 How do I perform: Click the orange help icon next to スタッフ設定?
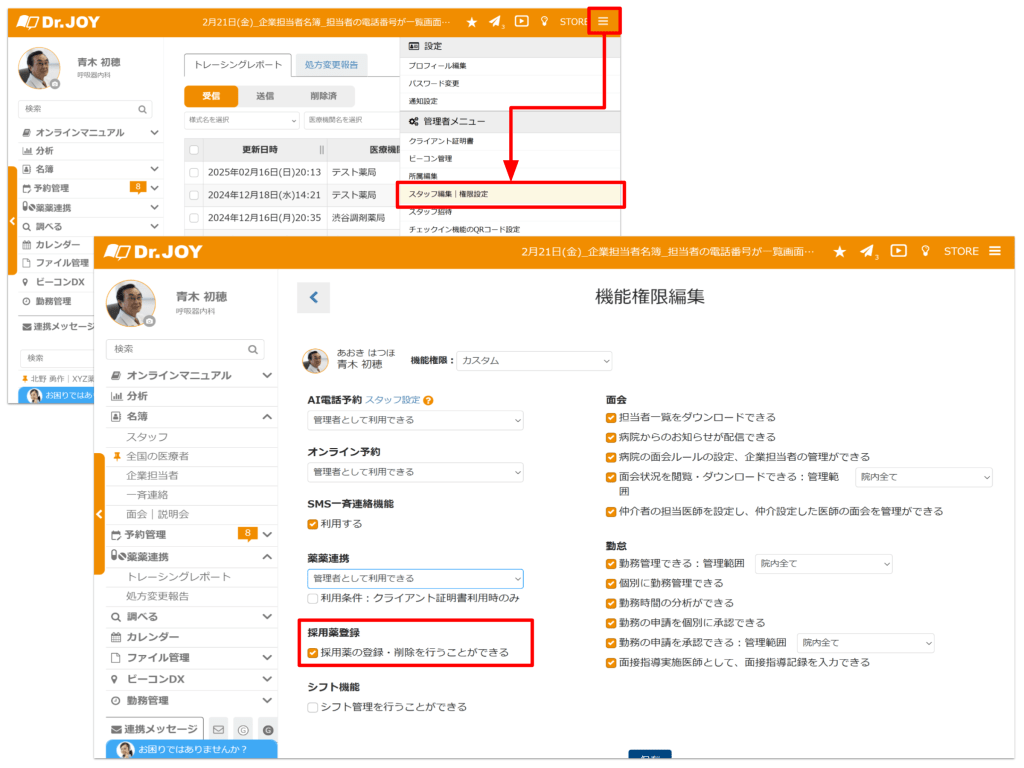click(x=428, y=400)
